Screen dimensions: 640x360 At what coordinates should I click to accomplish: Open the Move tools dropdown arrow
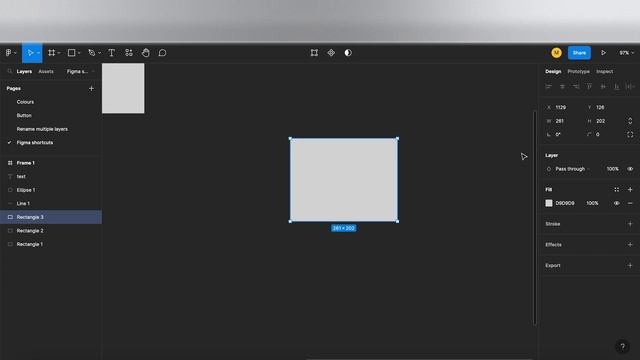coord(38,53)
